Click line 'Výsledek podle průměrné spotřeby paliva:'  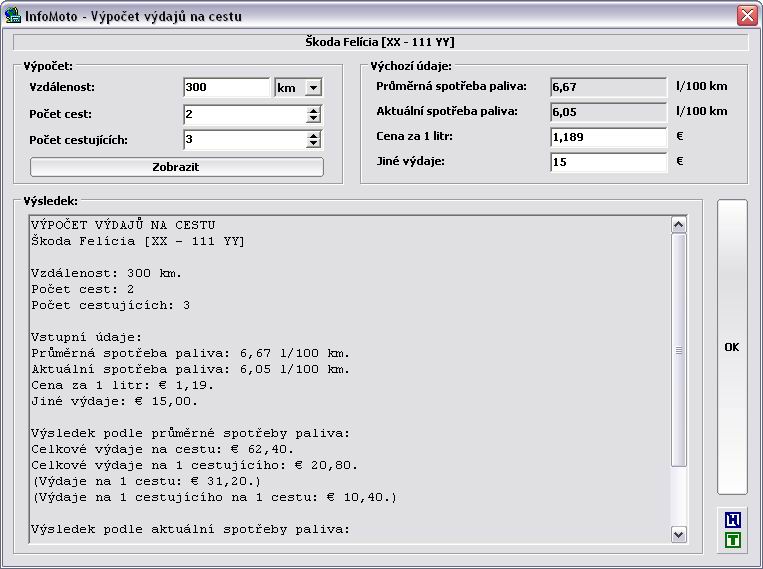191,433
